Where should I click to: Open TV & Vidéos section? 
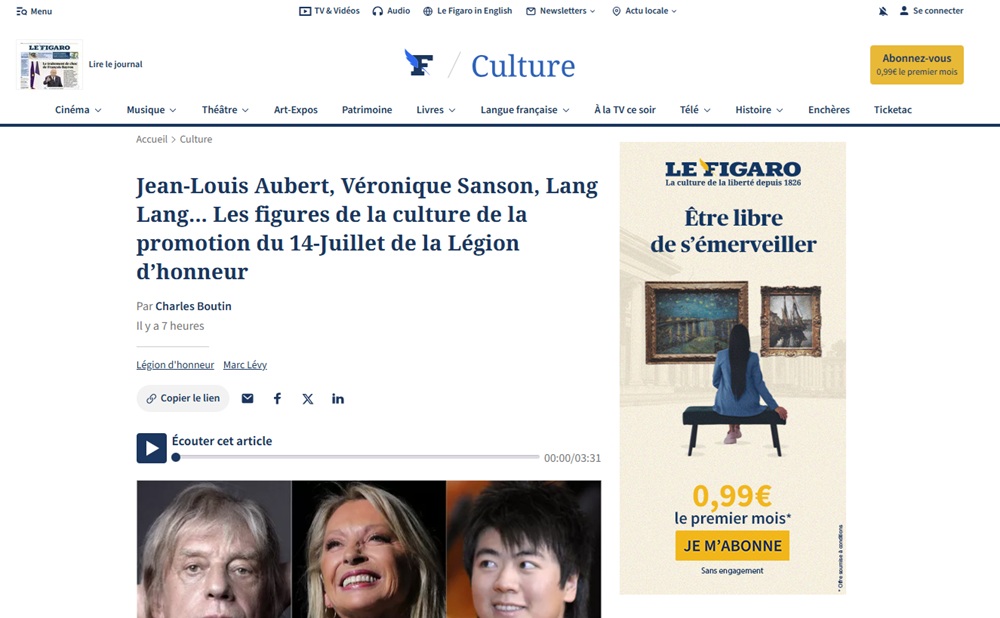329,11
